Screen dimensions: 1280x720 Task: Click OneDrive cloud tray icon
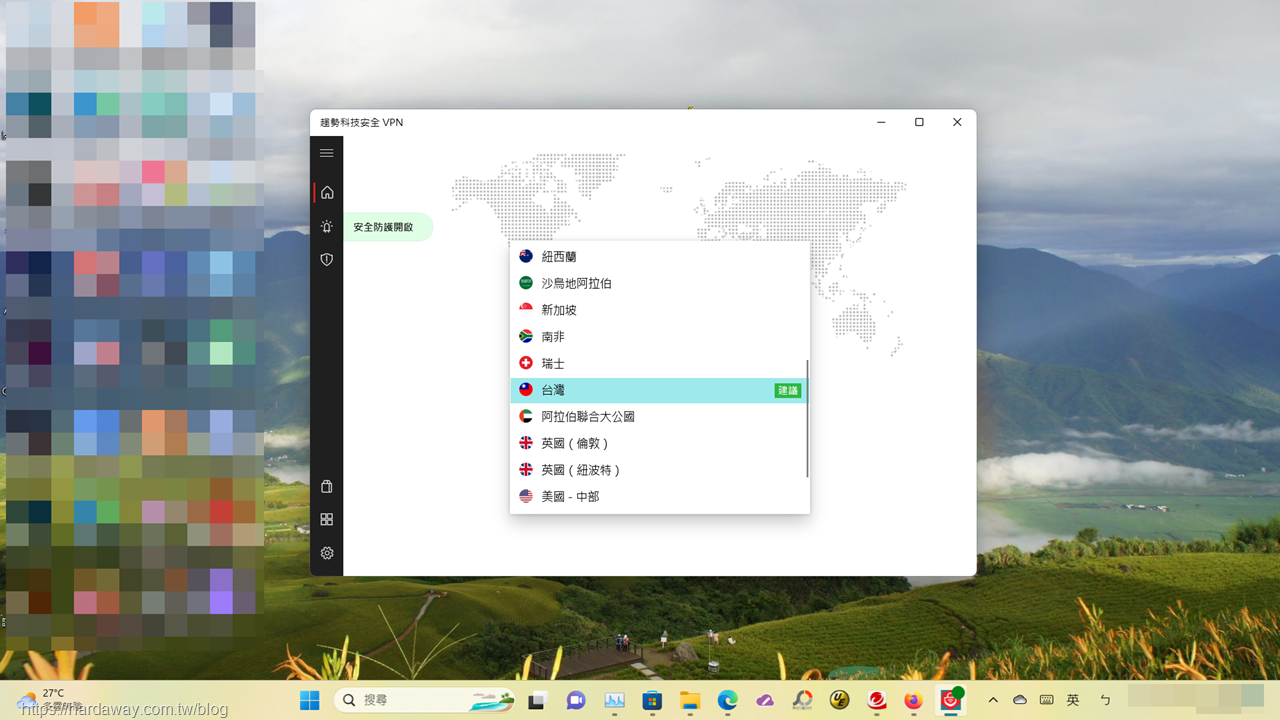(x=1020, y=701)
